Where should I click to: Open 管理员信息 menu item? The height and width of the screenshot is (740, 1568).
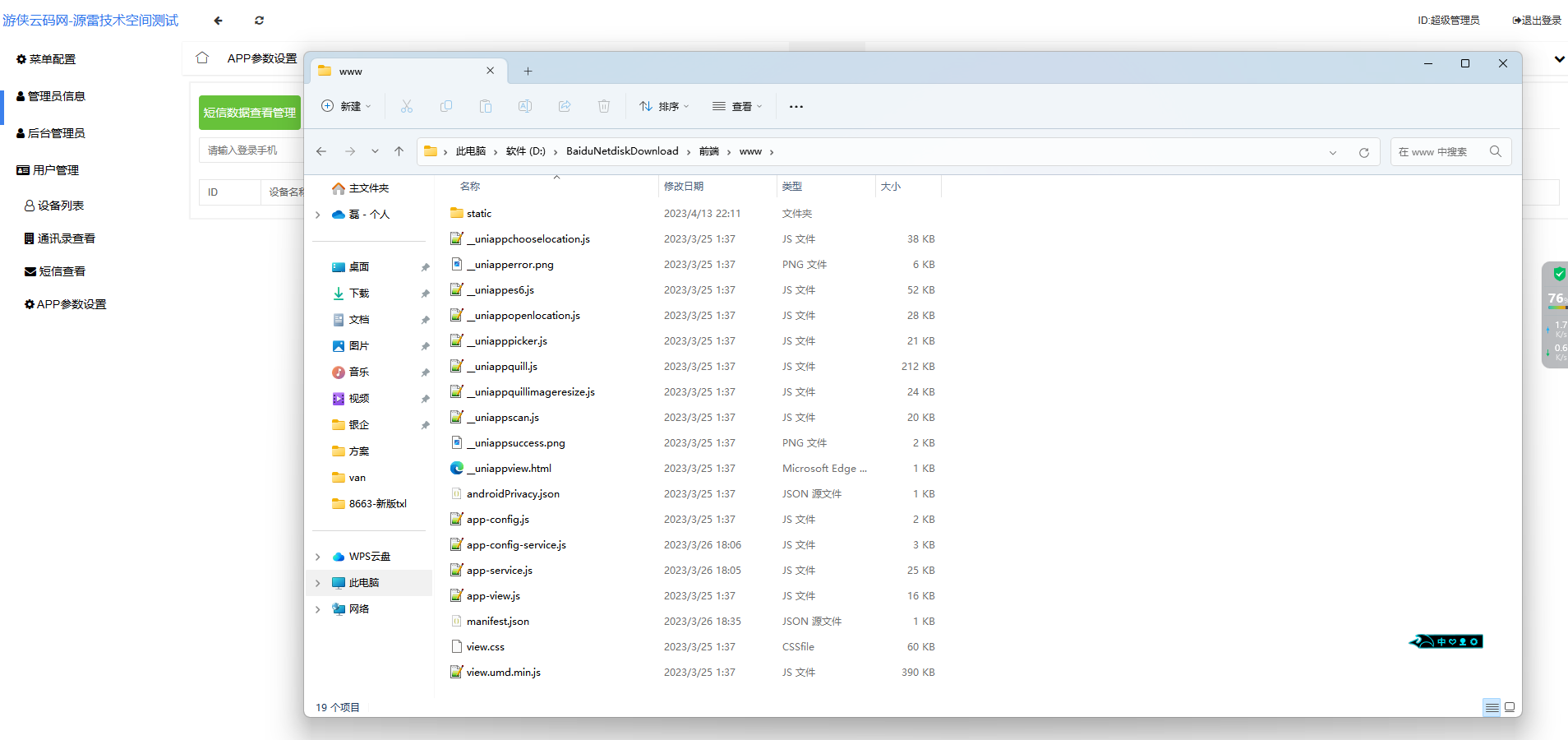coord(51,96)
